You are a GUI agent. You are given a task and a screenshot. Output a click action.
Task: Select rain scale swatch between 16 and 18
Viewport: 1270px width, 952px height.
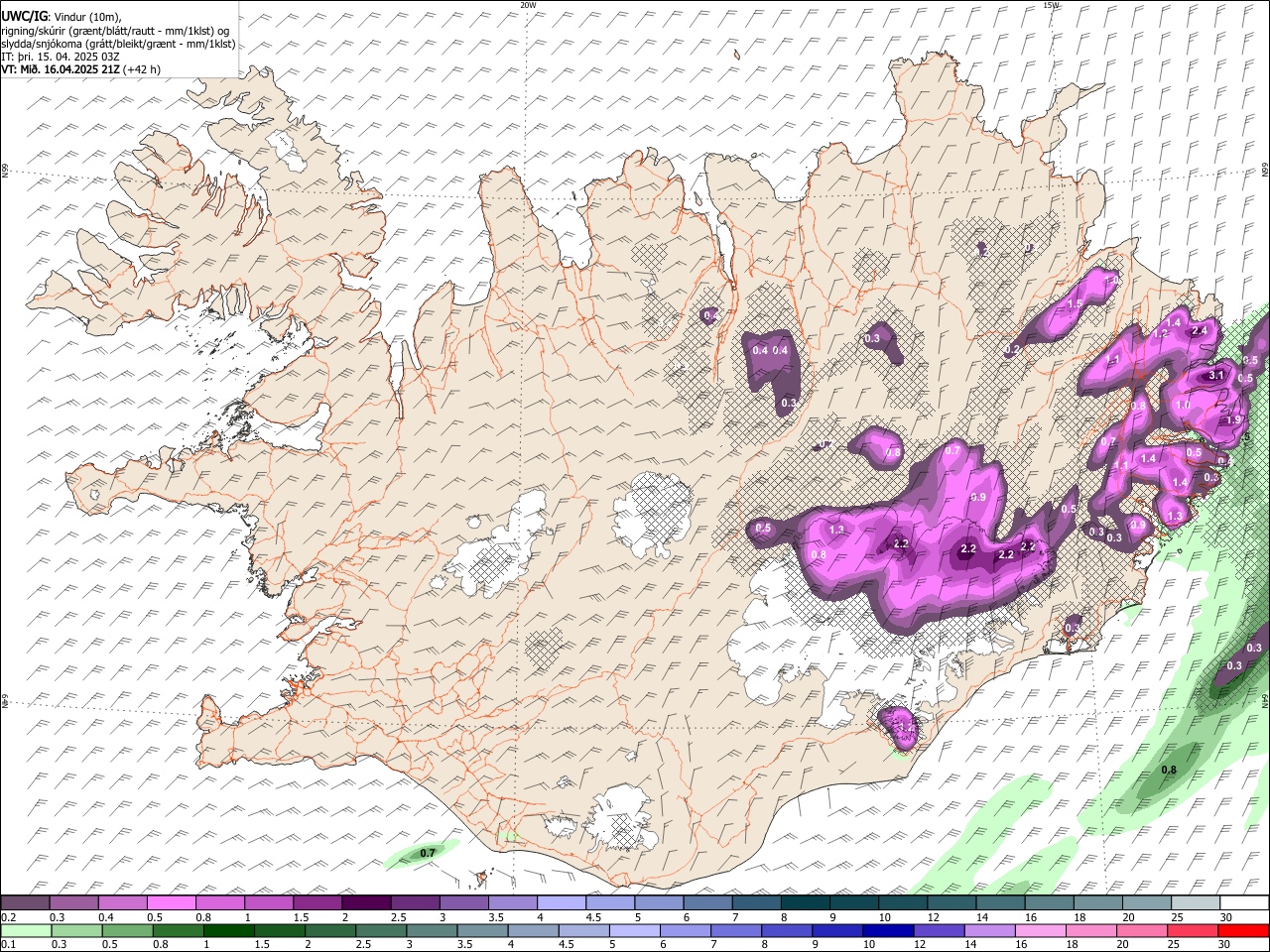(x=1040, y=930)
